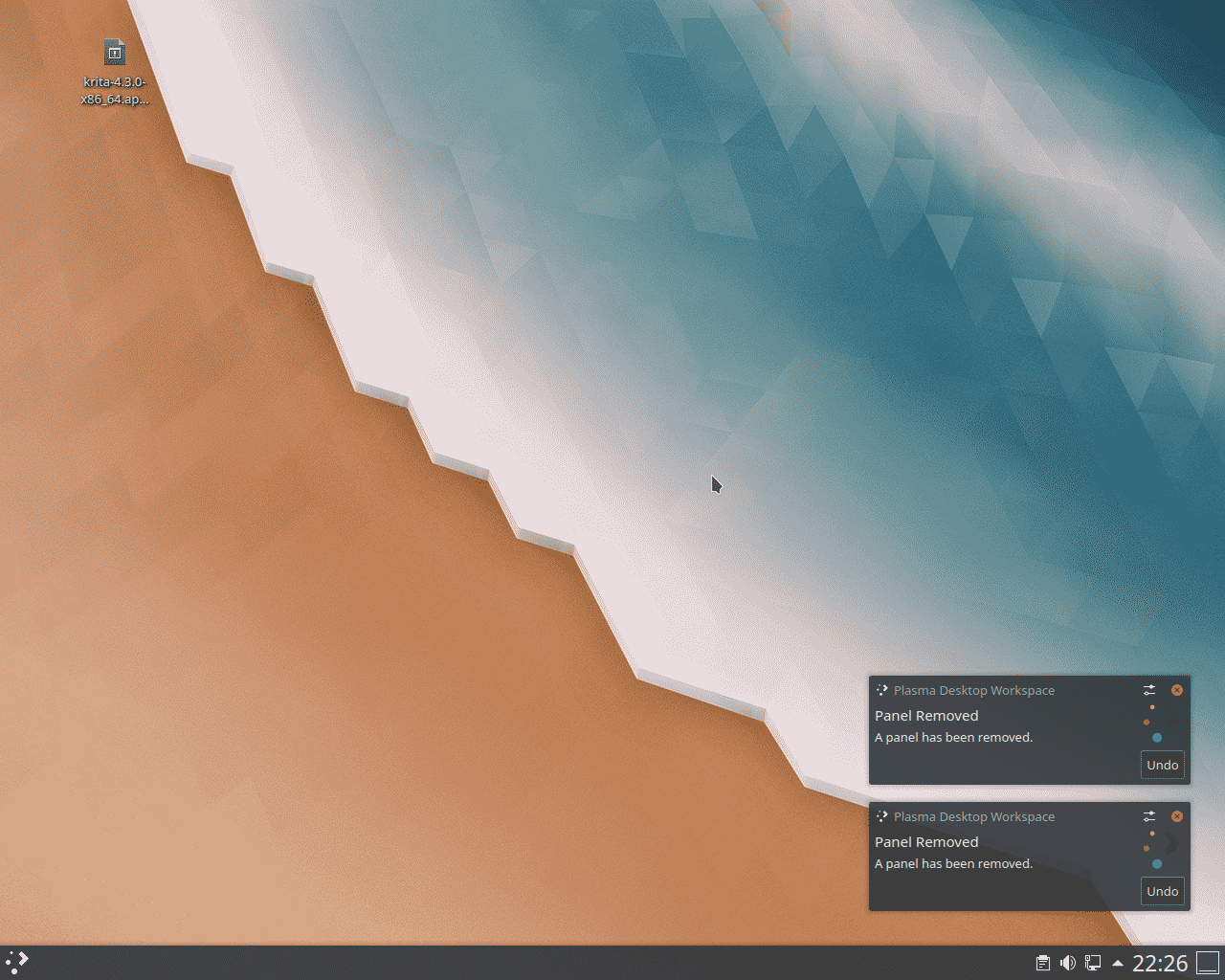Close the upper Panel Removed notification

1177,690
